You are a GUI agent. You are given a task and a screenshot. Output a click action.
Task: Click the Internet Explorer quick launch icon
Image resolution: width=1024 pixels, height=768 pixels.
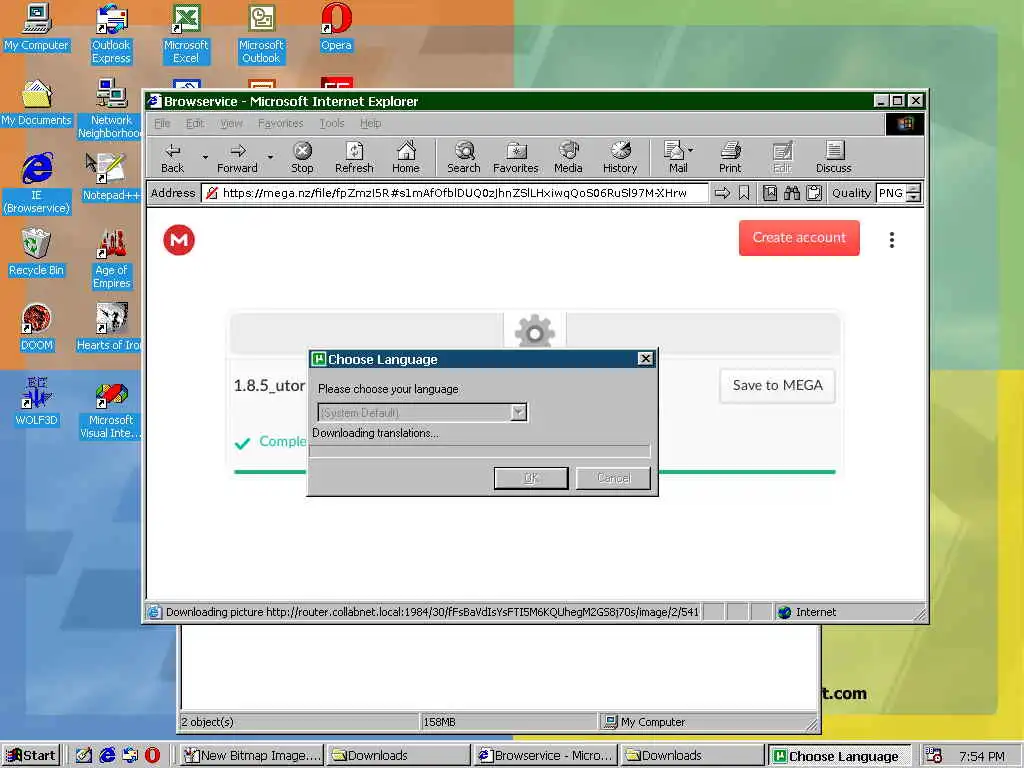point(107,756)
